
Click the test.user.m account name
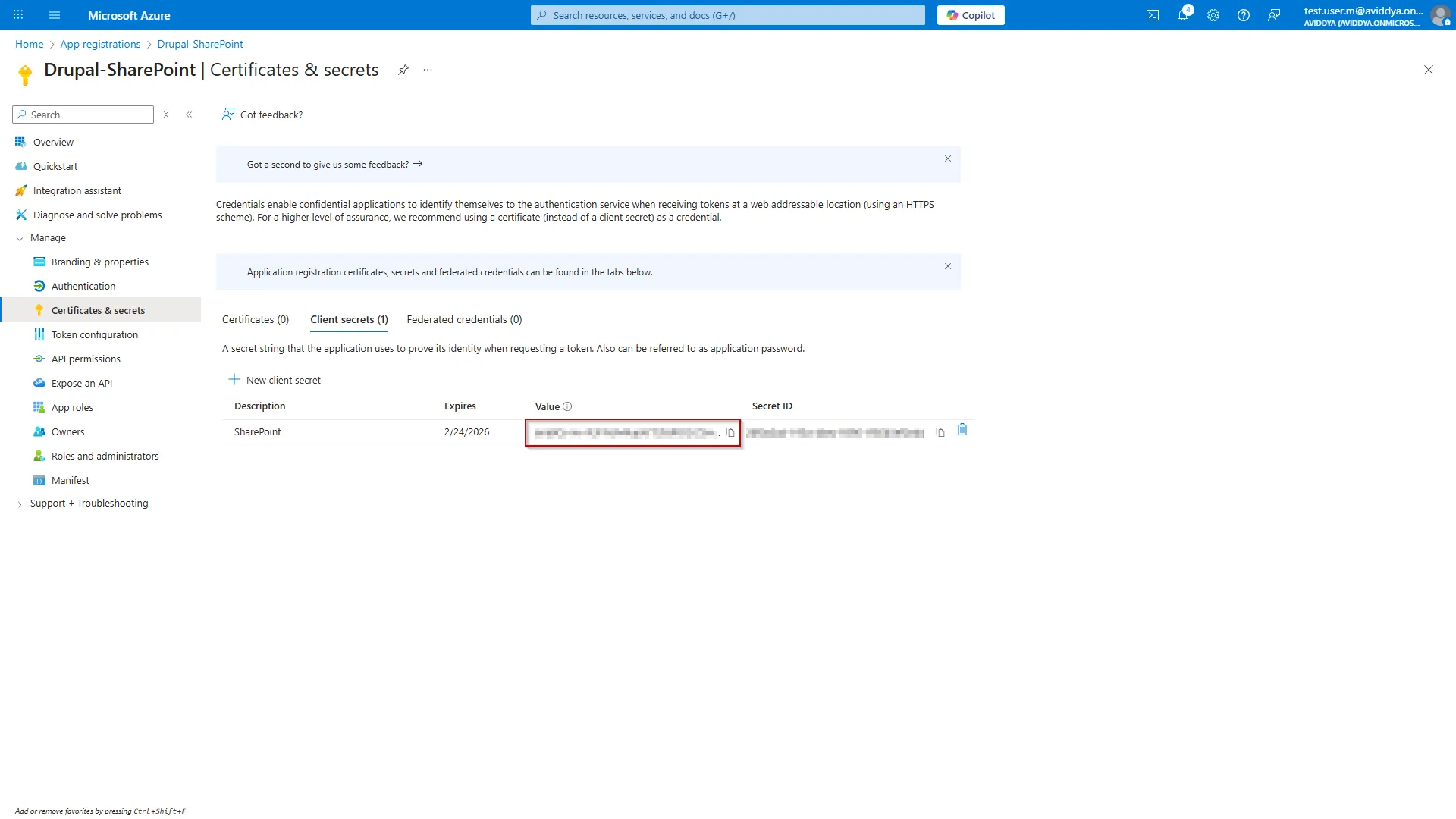coord(1363,11)
